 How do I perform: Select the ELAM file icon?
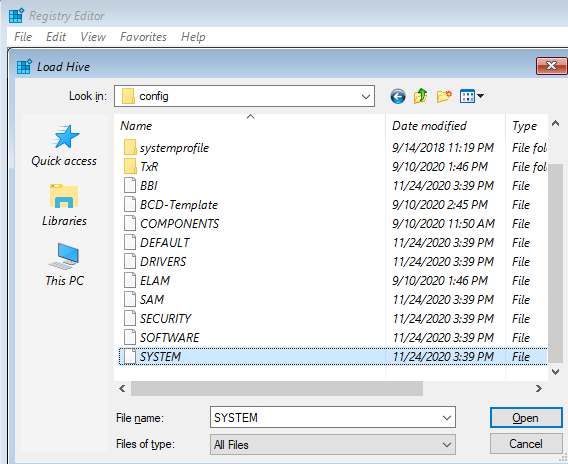[x=130, y=280]
